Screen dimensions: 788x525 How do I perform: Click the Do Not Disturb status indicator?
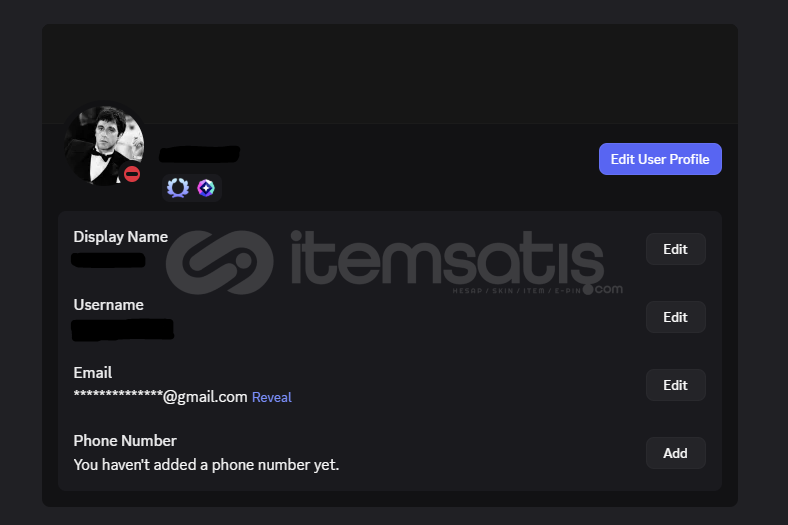click(x=132, y=174)
